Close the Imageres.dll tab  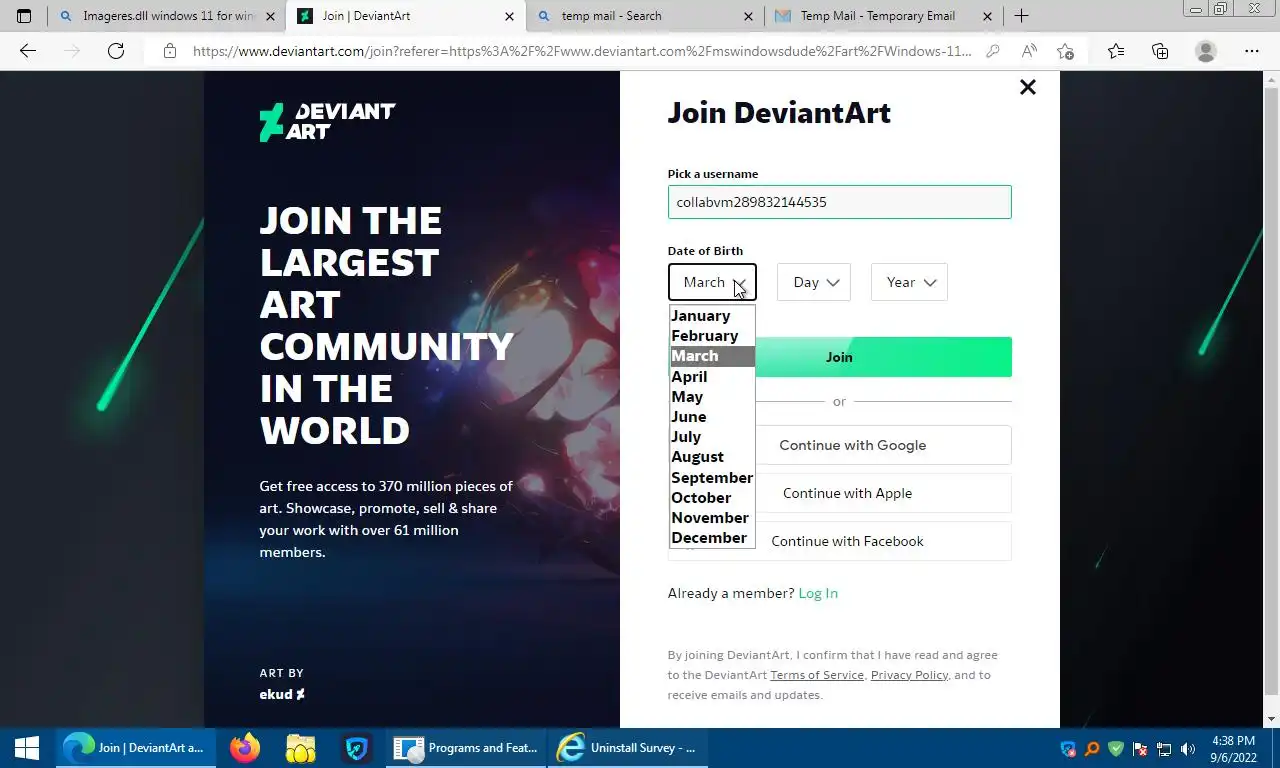(270, 16)
